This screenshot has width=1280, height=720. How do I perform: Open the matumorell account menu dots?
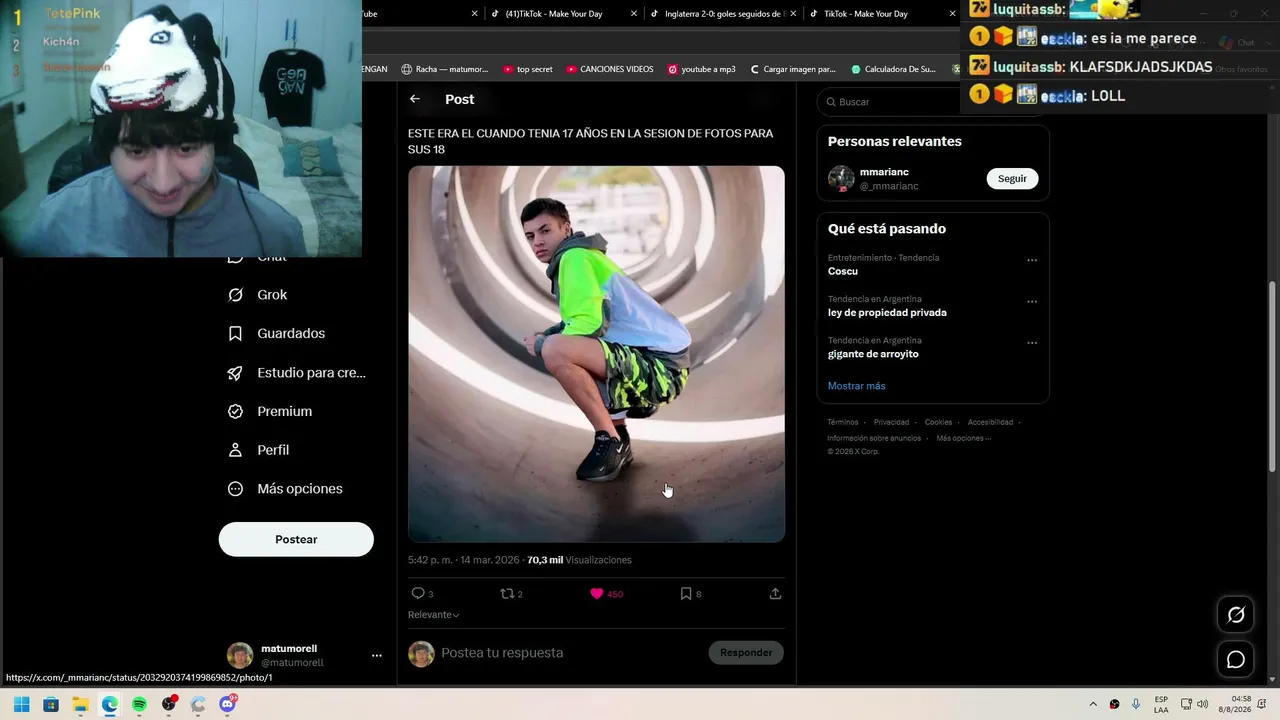click(x=377, y=656)
